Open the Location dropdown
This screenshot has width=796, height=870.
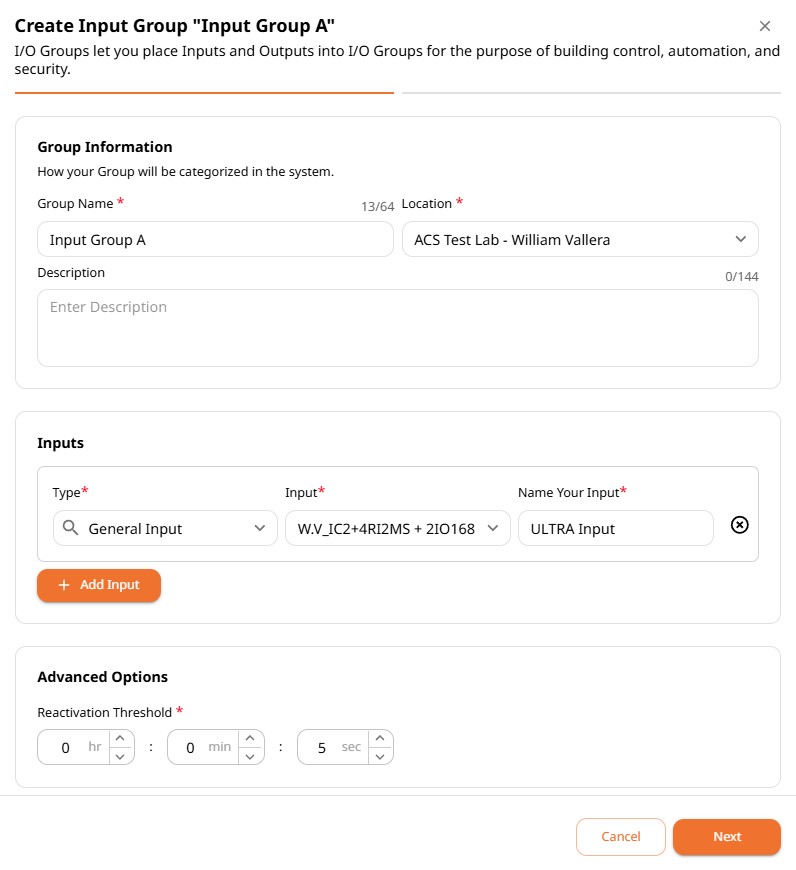click(580, 239)
